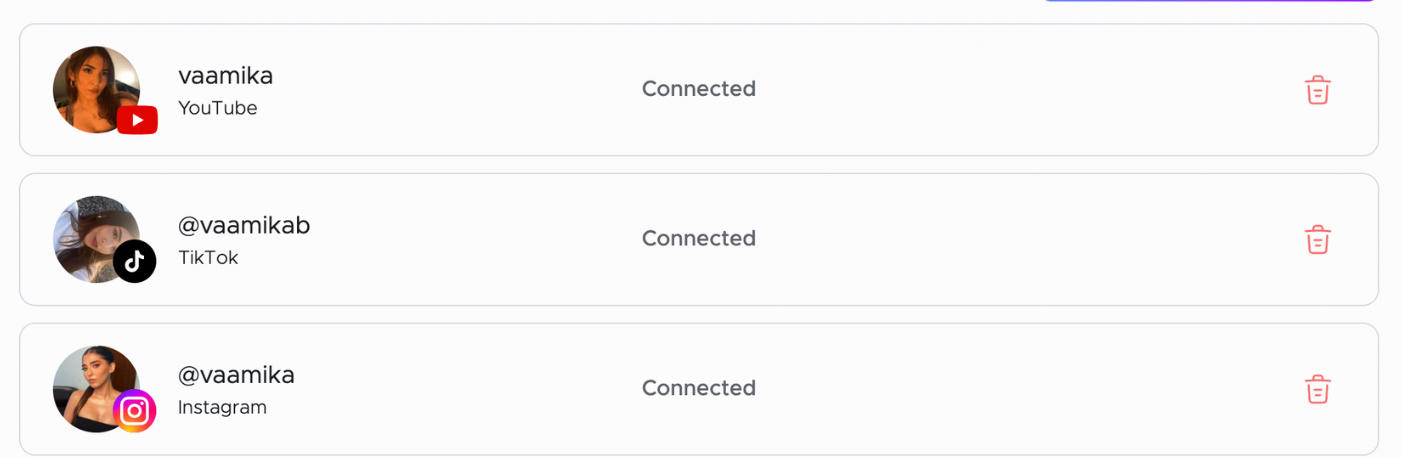This screenshot has width=1401, height=458.
Task: Delete the vaamika YouTube connection
Action: [x=1318, y=90]
